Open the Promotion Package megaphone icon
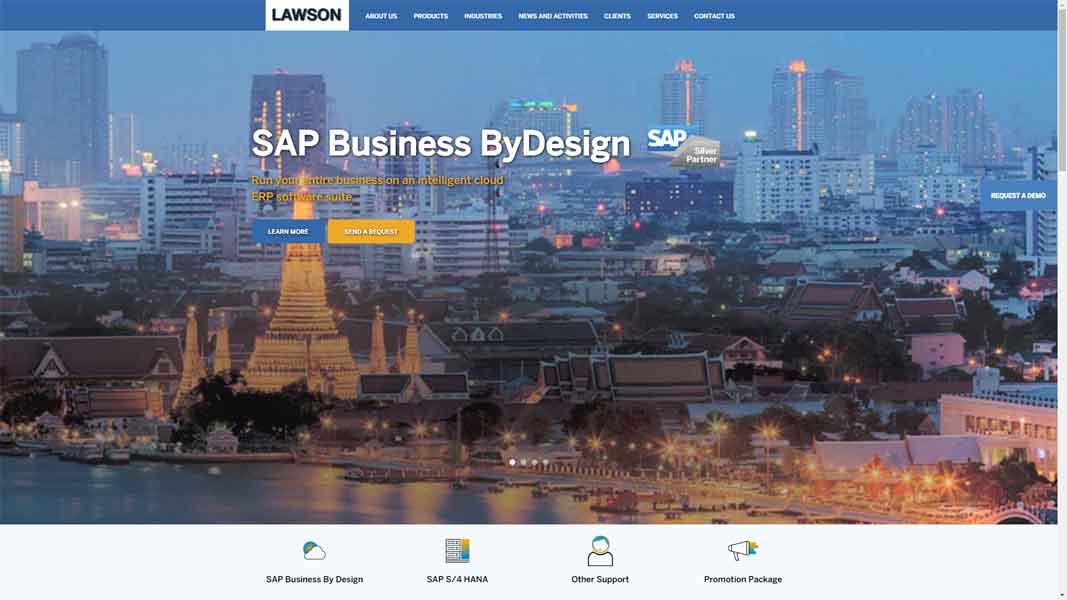The width and height of the screenshot is (1067, 600). [x=743, y=550]
